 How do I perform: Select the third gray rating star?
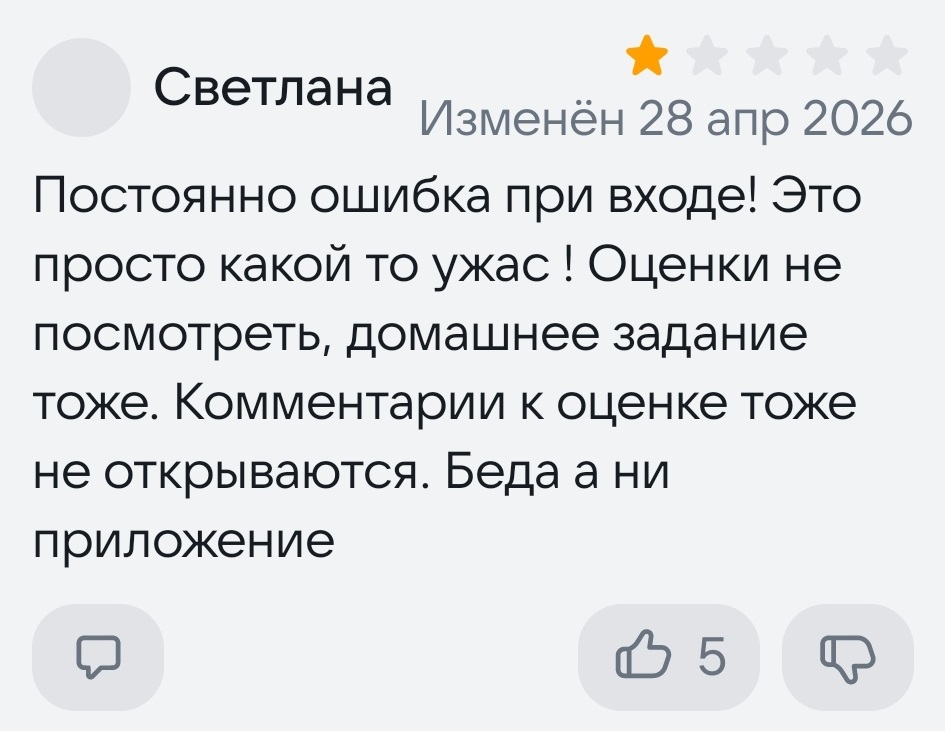click(x=767, y=55)
